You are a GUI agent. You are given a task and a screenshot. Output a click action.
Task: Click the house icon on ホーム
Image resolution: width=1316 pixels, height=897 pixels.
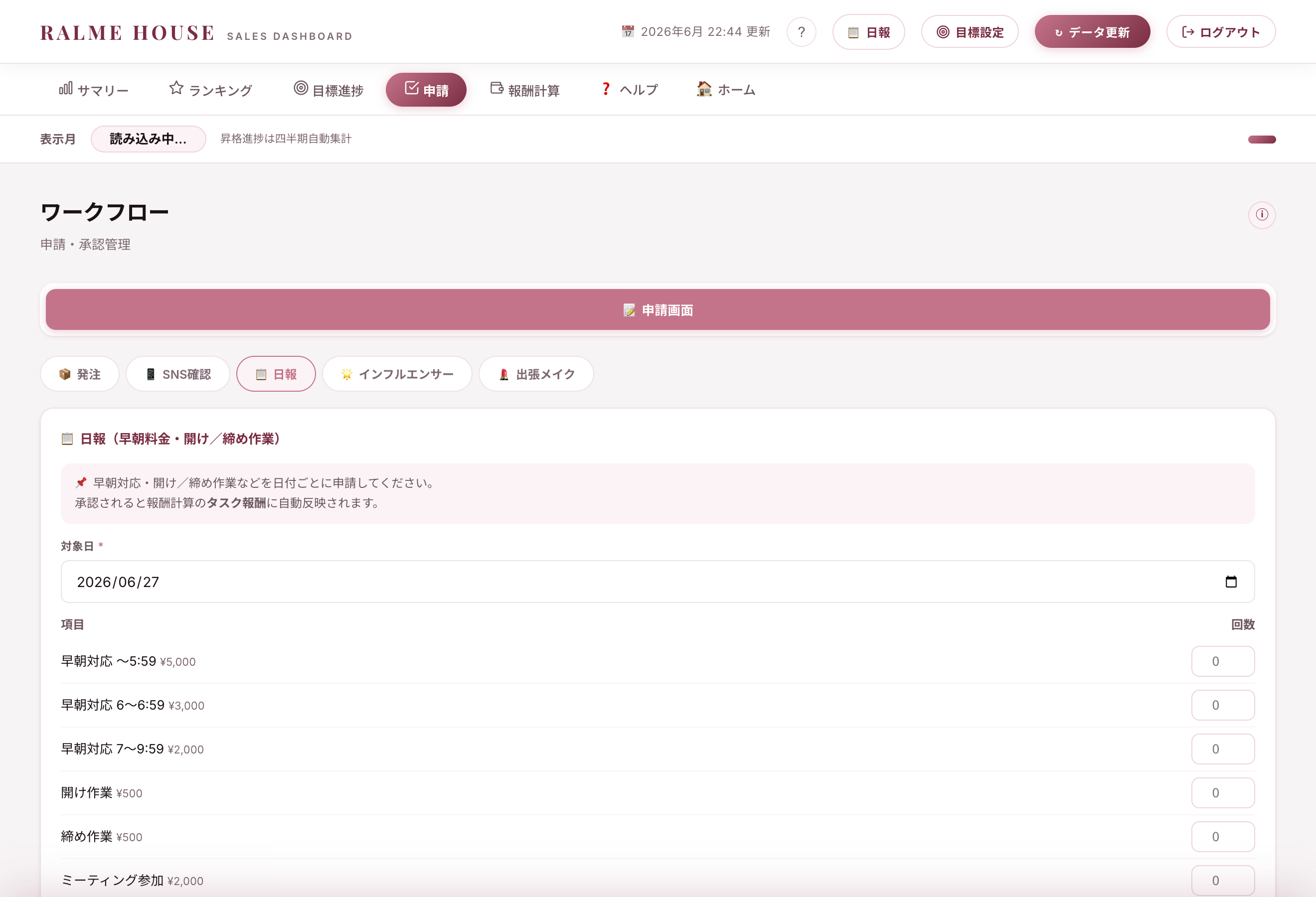pyautogui.click(x=704, y=88)
